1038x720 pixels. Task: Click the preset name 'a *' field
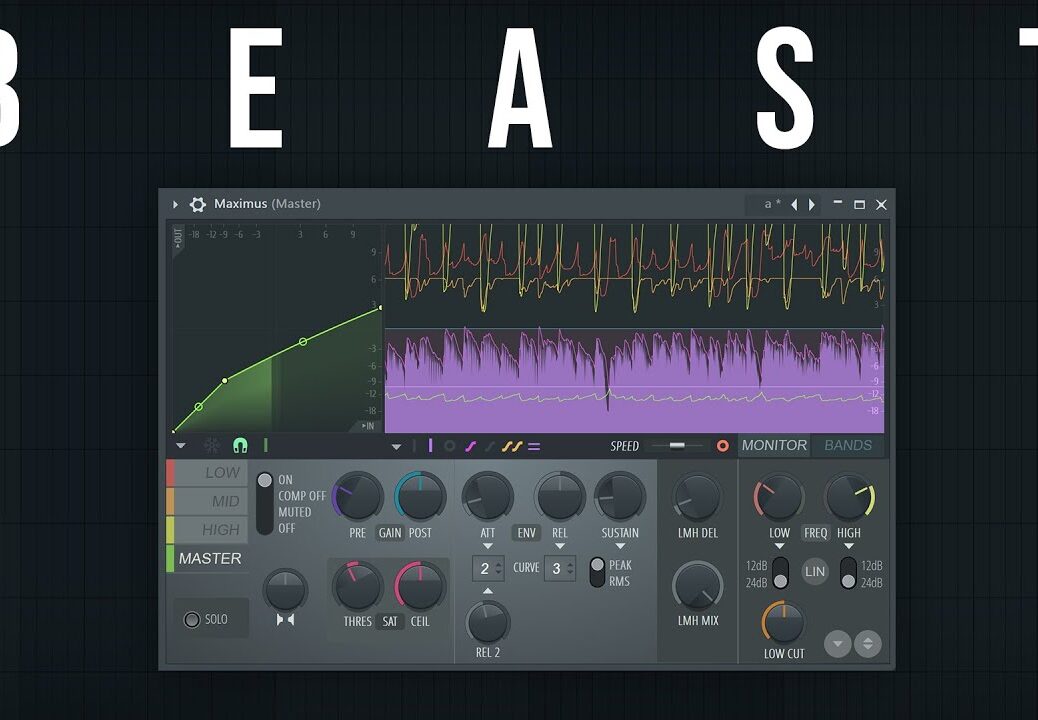(772, 204)
